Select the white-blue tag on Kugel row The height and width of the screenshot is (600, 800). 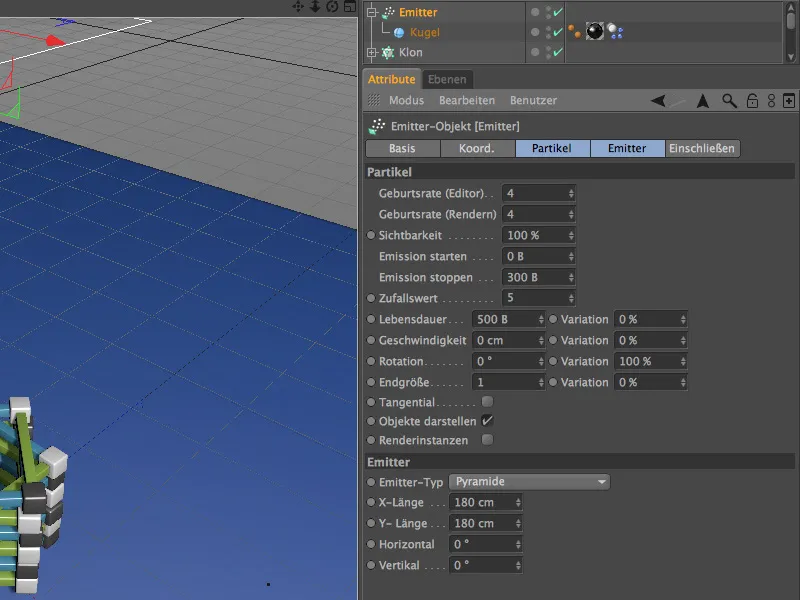615,32
